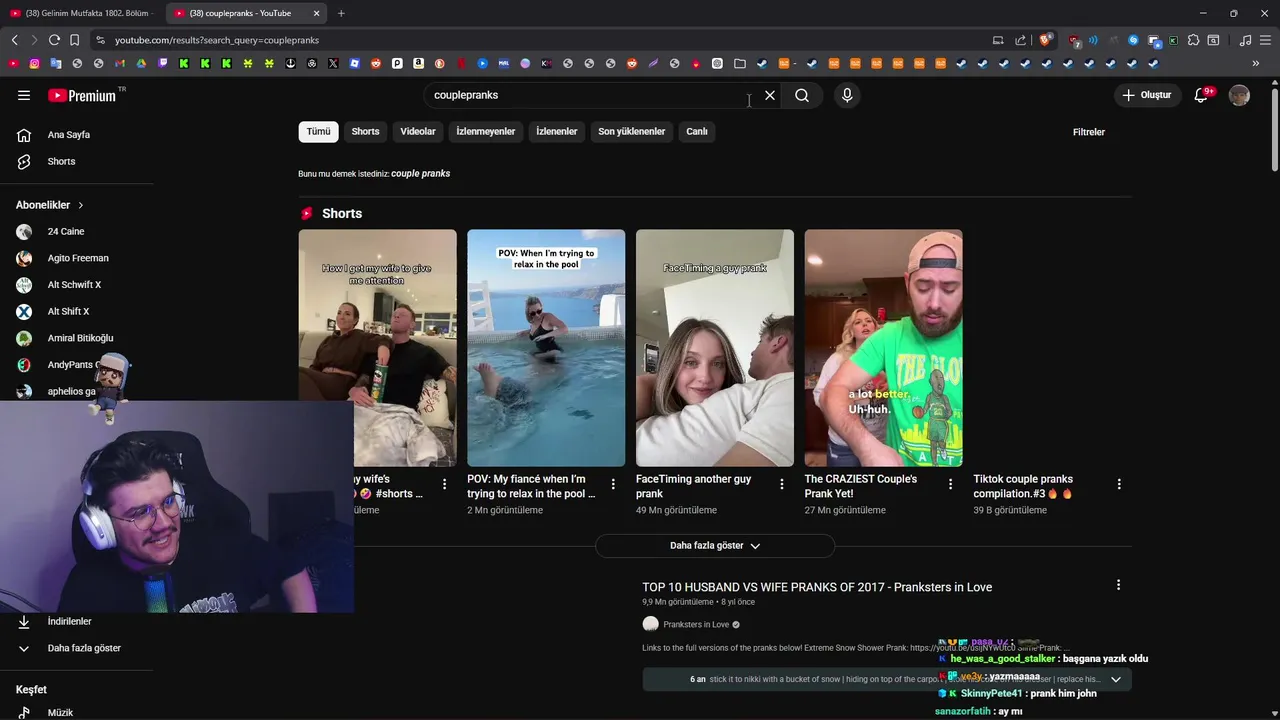Open the Google Translate bookmark
1280x720 pixels.
(x=56, y=63)
